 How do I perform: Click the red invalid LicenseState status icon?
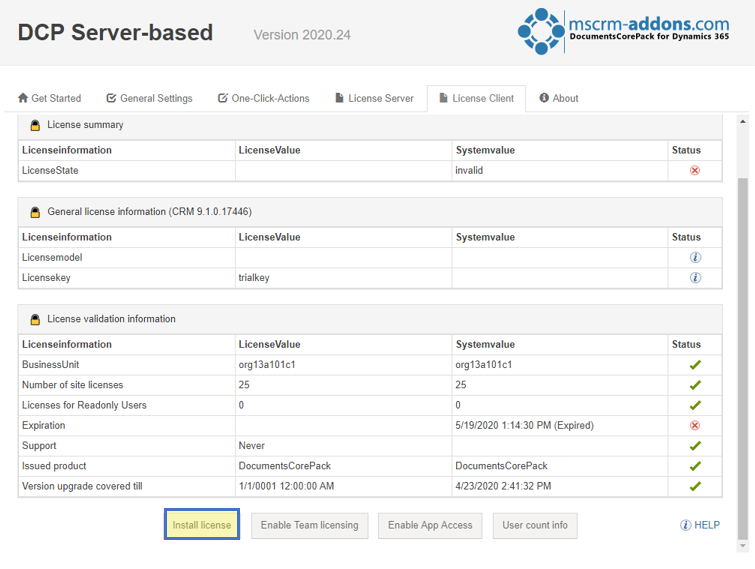(694, 170)
